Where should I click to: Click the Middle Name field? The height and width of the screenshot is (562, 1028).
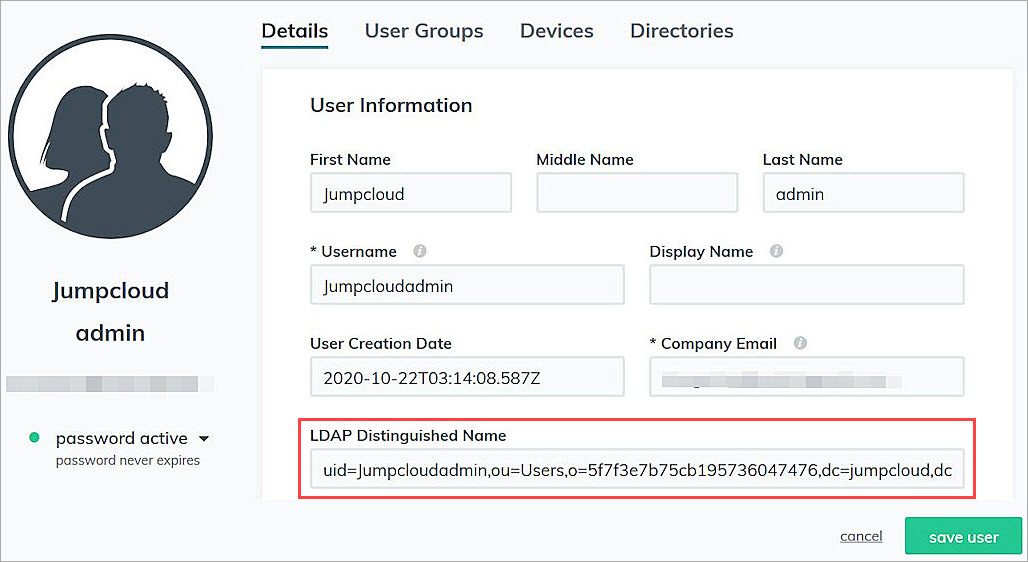(637, 193)
